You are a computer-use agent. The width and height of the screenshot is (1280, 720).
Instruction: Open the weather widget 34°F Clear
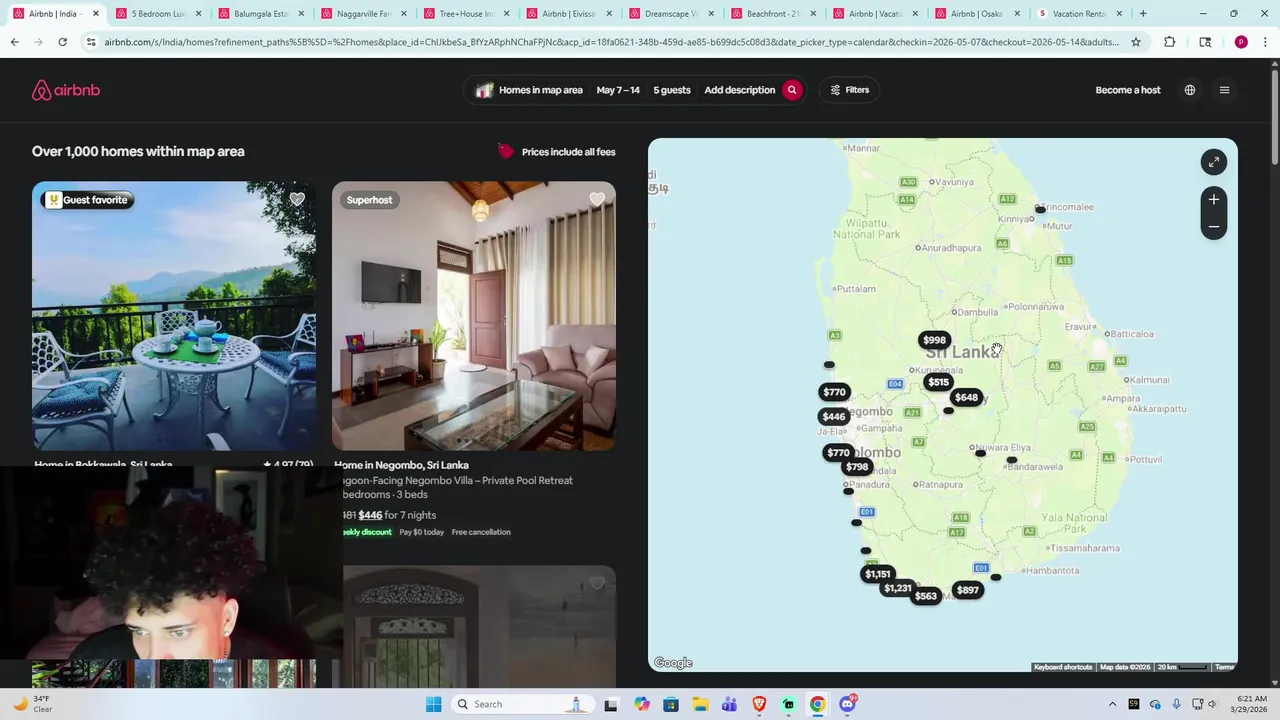32,704
